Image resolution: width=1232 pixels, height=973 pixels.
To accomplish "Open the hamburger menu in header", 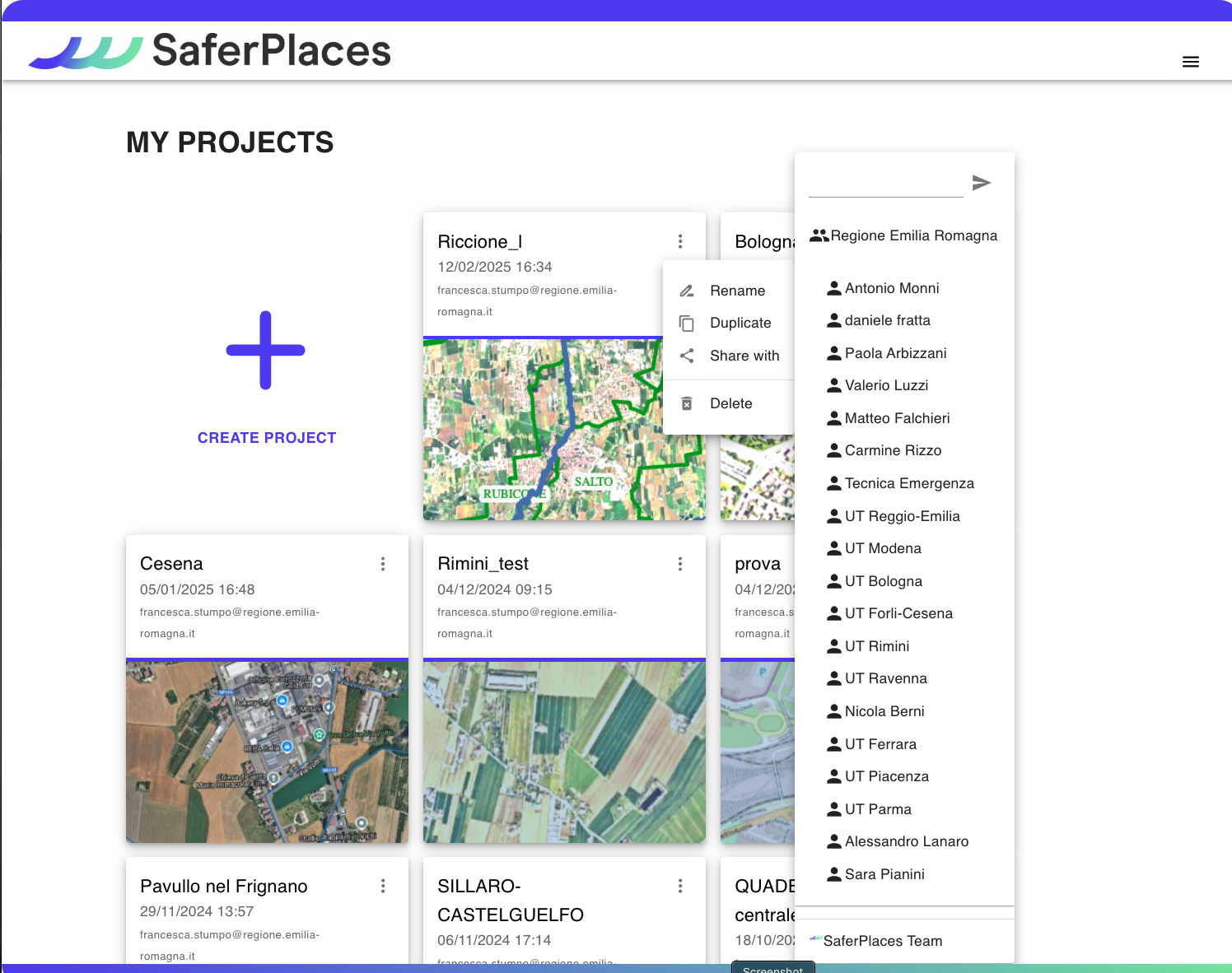I will 1190,62.
